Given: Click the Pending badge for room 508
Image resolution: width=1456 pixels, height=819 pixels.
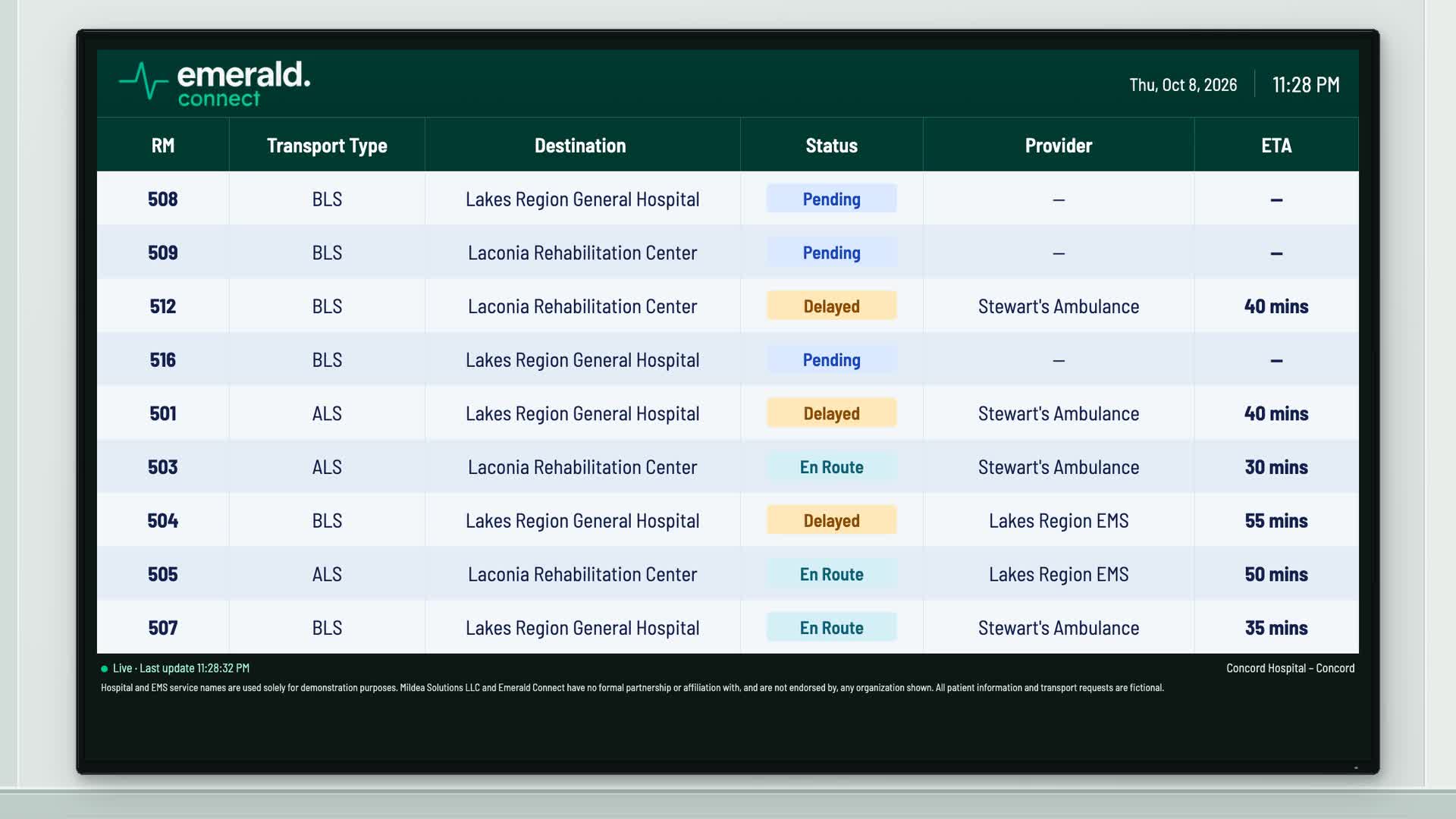Looking at the screenshot, I should 831,199.
